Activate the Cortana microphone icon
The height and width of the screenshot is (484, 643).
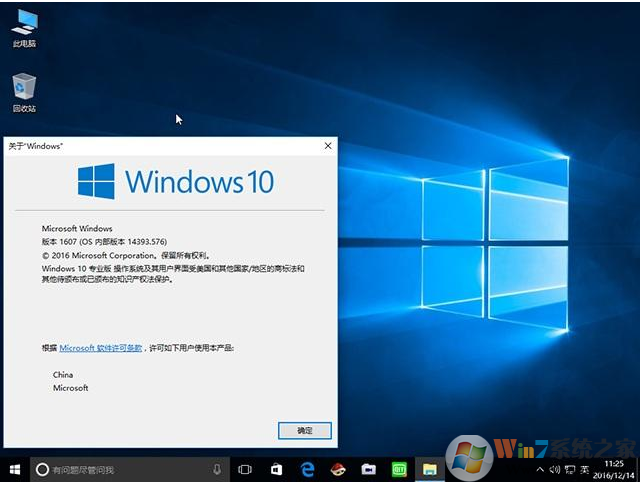coord(217,469)
